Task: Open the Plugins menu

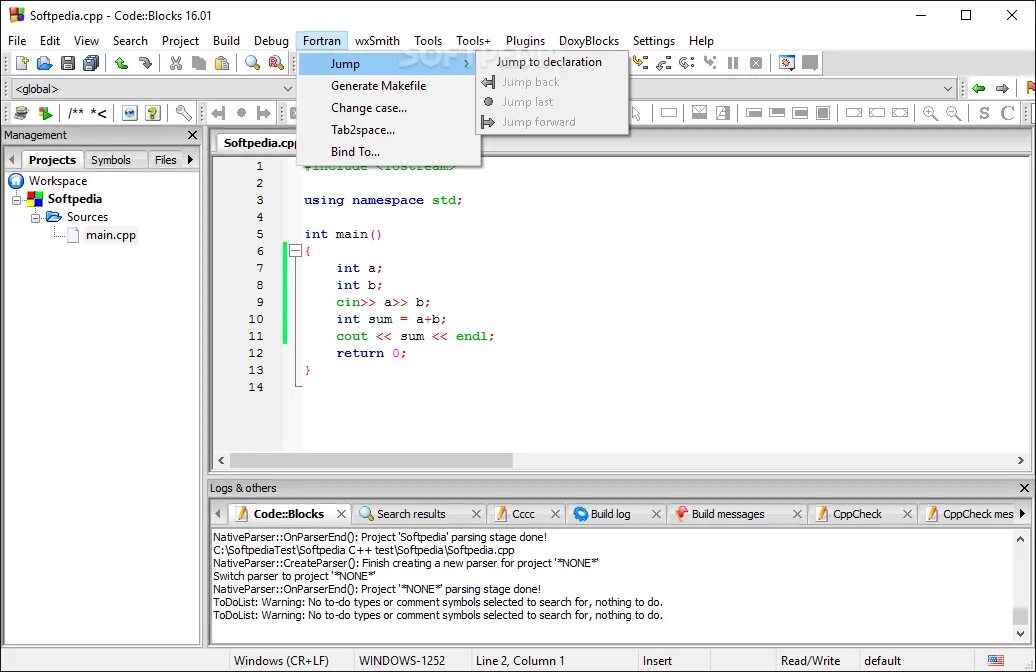Action: [x=525, y=40]
